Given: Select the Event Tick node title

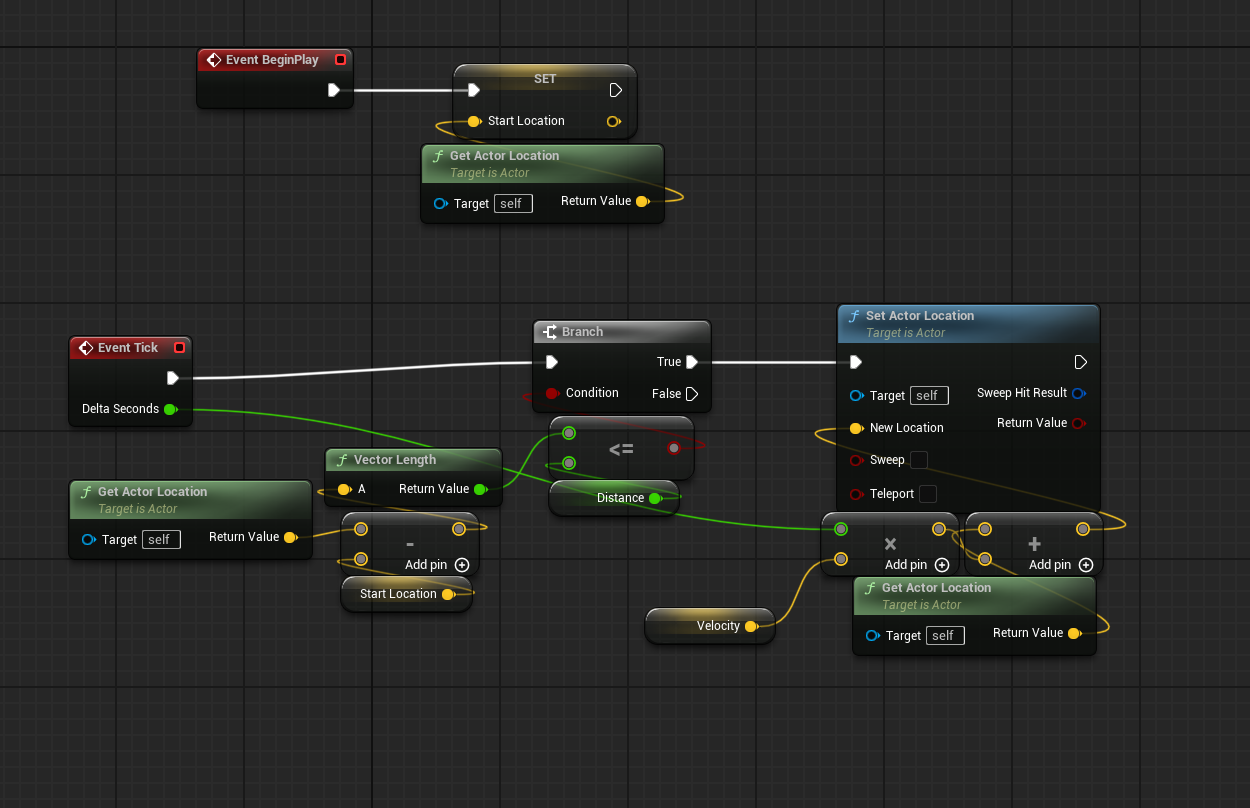Looking at the screenshot, I should [128, 348].
